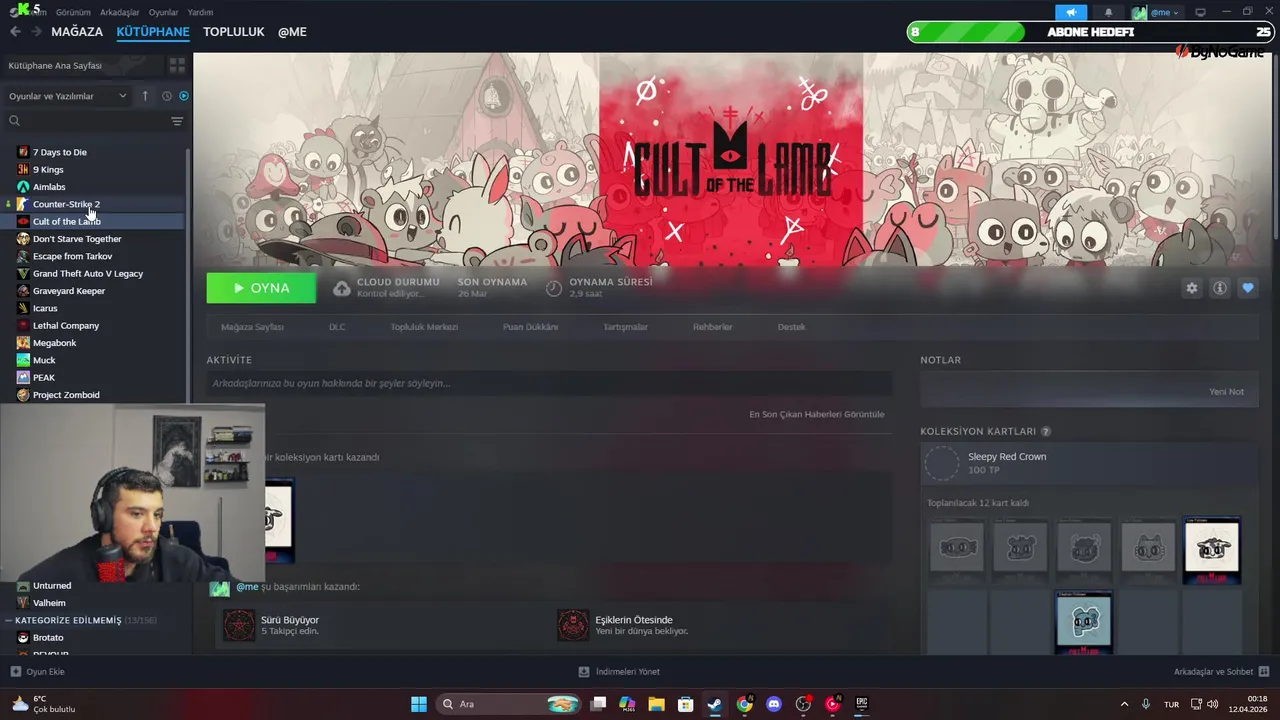Open the DLC page link
The height and width of the screenshot is (720, 1280).
(x=337, y=327)
